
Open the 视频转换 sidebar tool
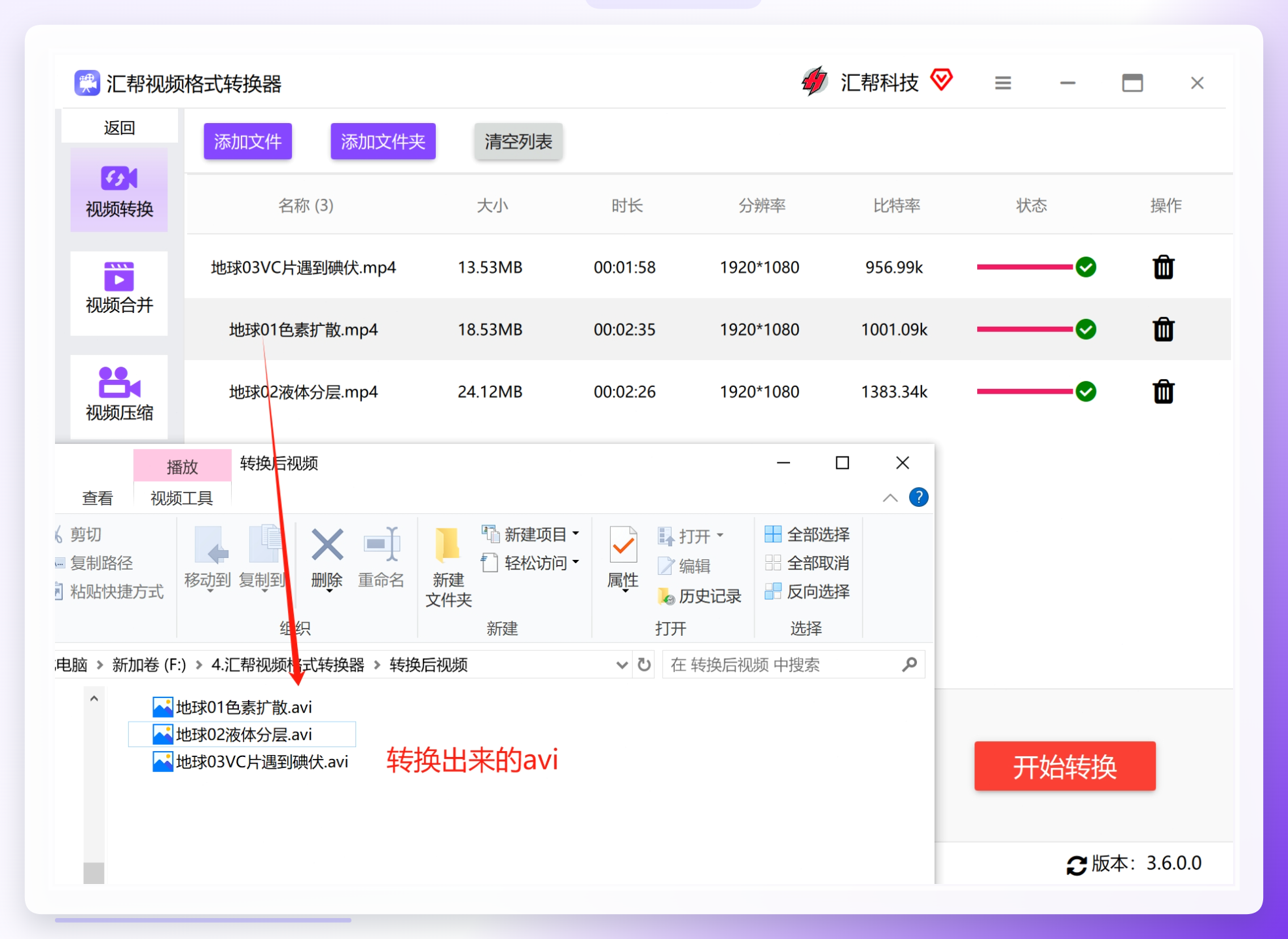point(119,191)
